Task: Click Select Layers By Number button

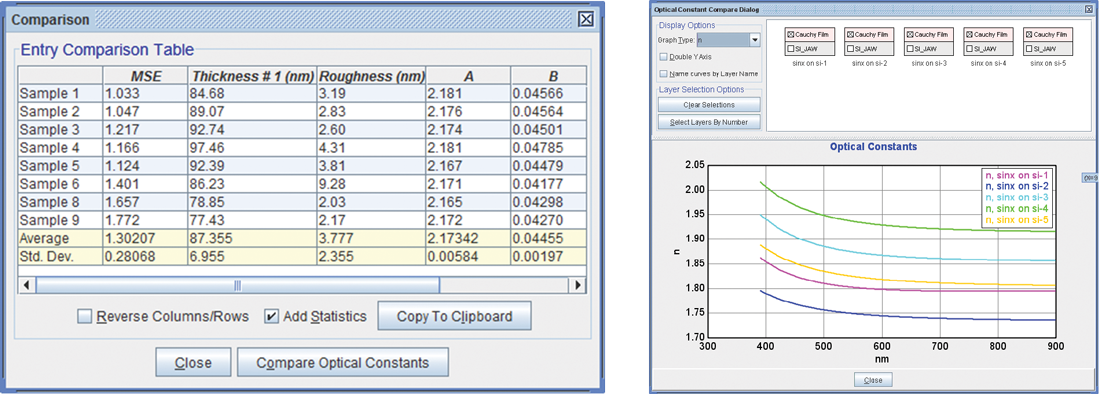Action: [x=709, y=123]
